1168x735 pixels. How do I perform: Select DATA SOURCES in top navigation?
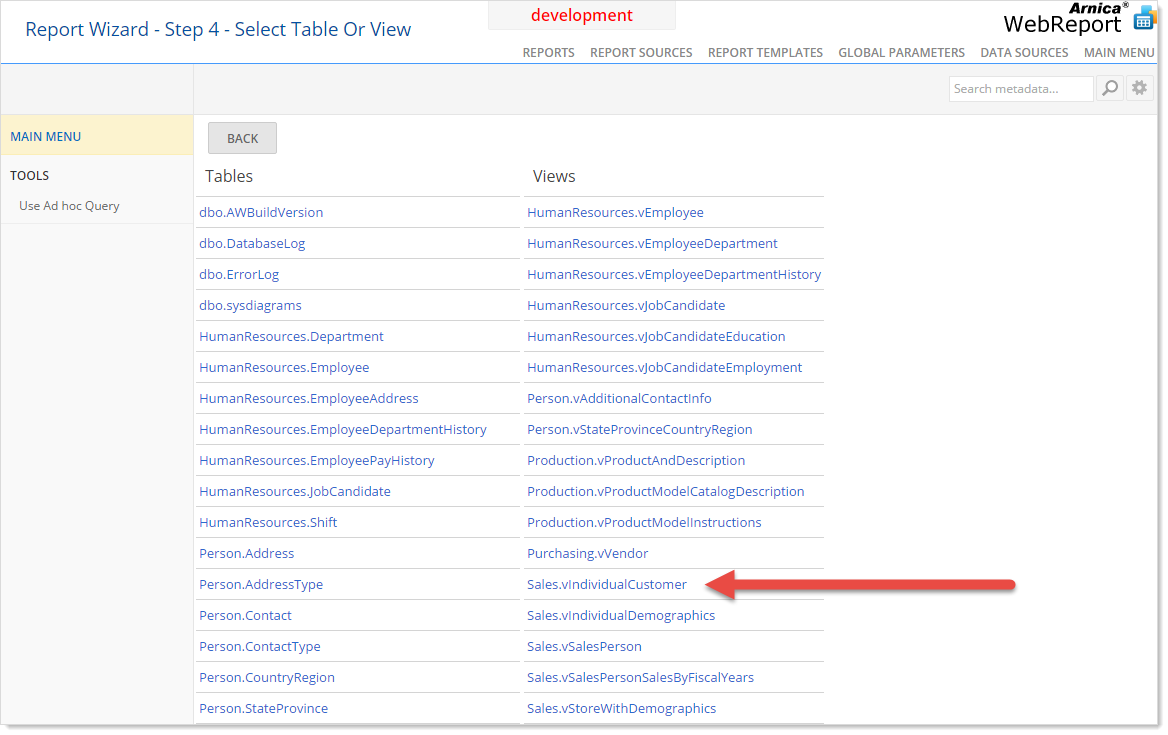click(1024, 53)
